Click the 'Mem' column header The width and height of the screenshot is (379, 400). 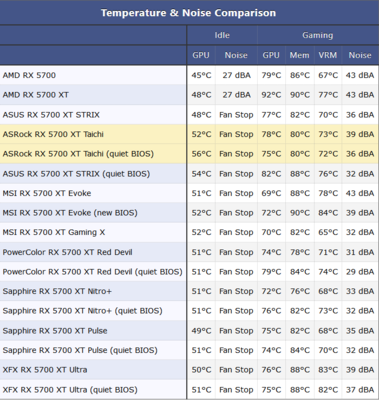(x=299, y=55)
